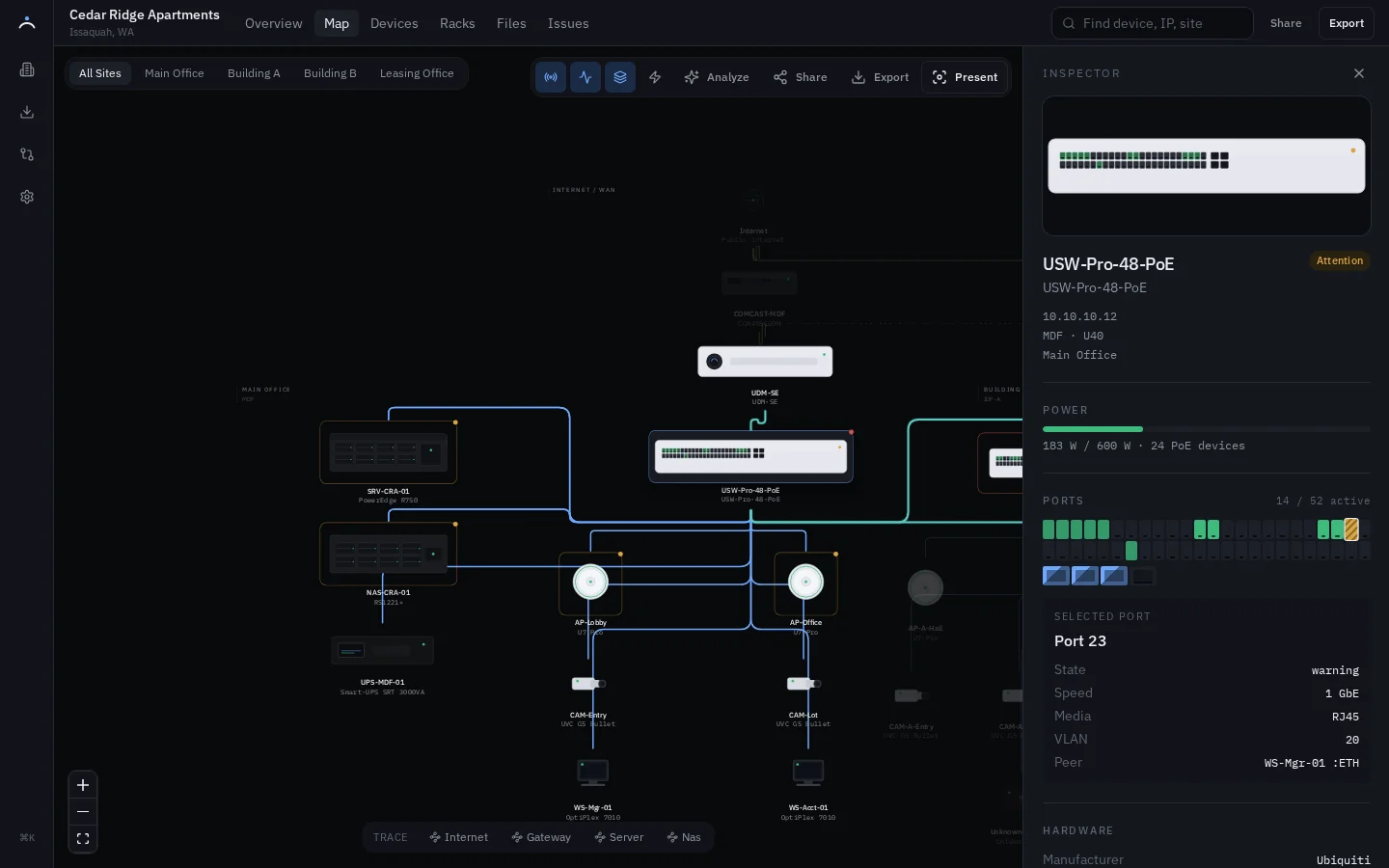Open the Racks tab

click(457, 23)
